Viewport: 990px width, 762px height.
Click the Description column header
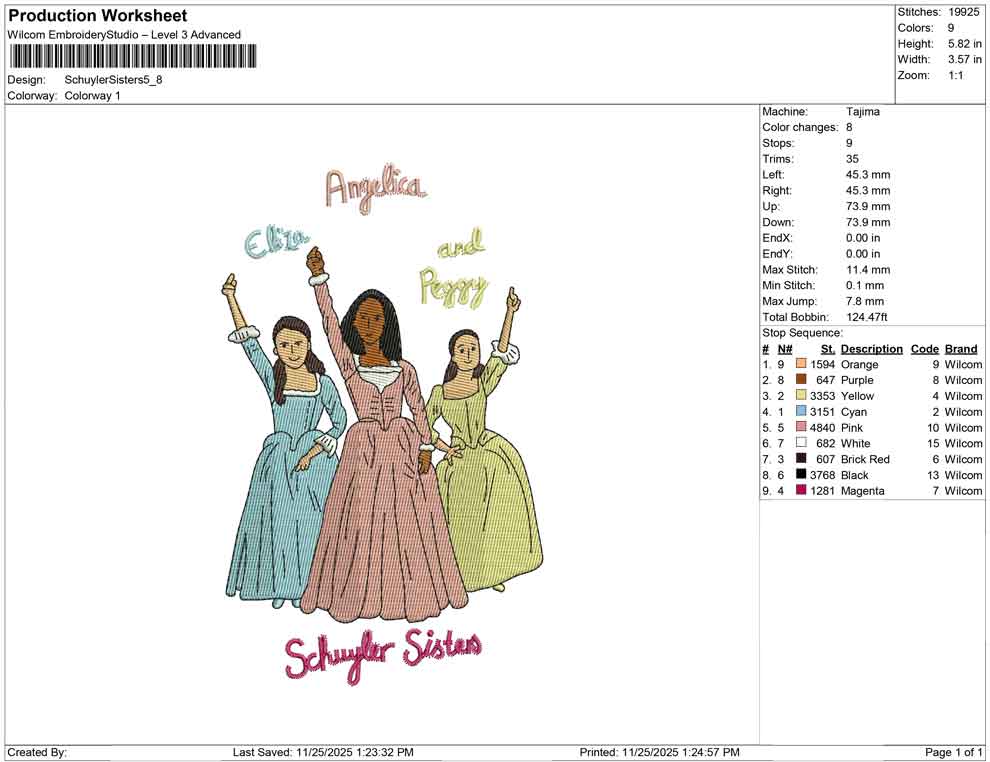click(x=871, y=348)
